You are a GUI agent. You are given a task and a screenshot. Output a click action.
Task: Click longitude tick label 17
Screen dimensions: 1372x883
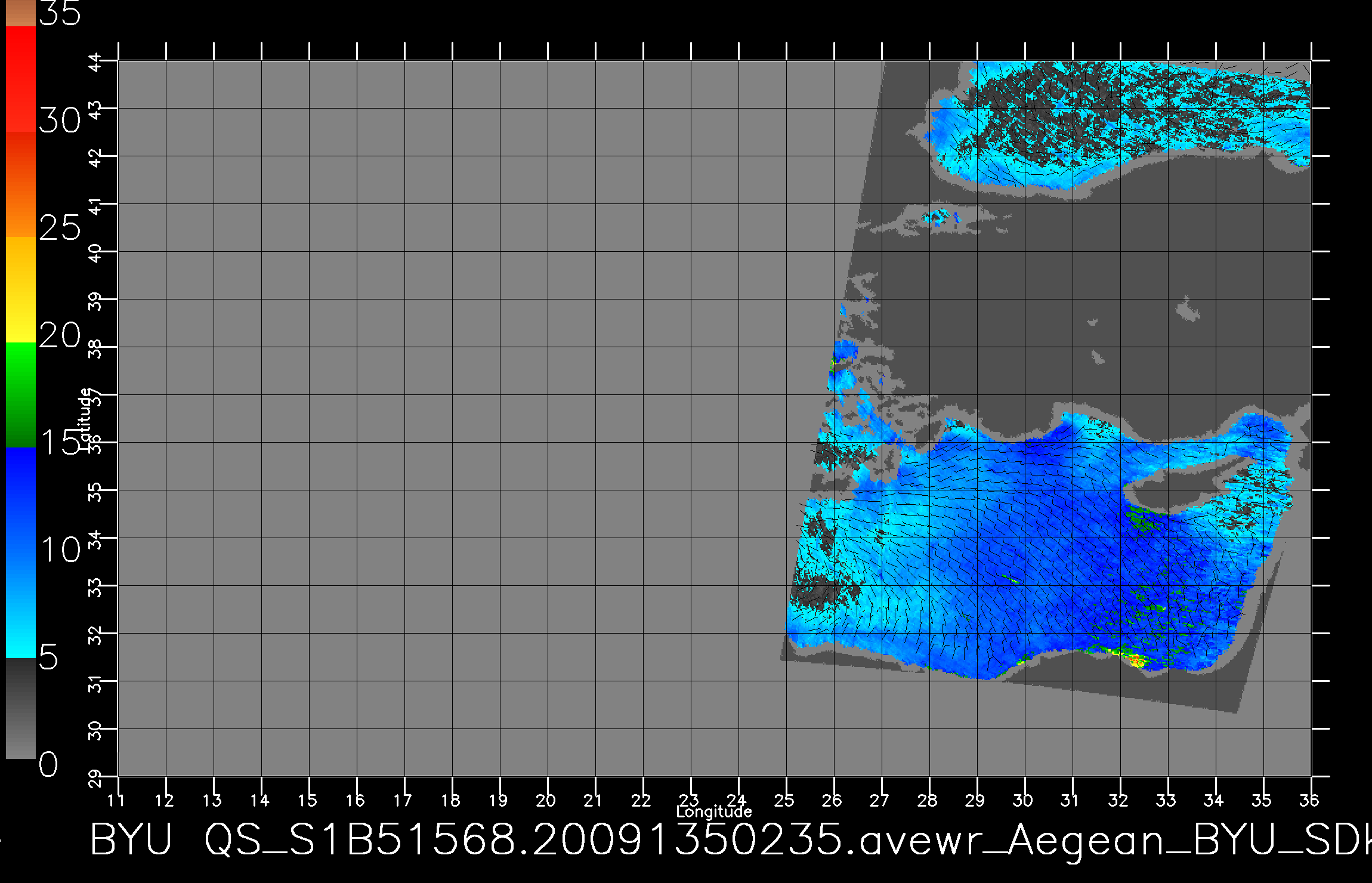(403, 800)
